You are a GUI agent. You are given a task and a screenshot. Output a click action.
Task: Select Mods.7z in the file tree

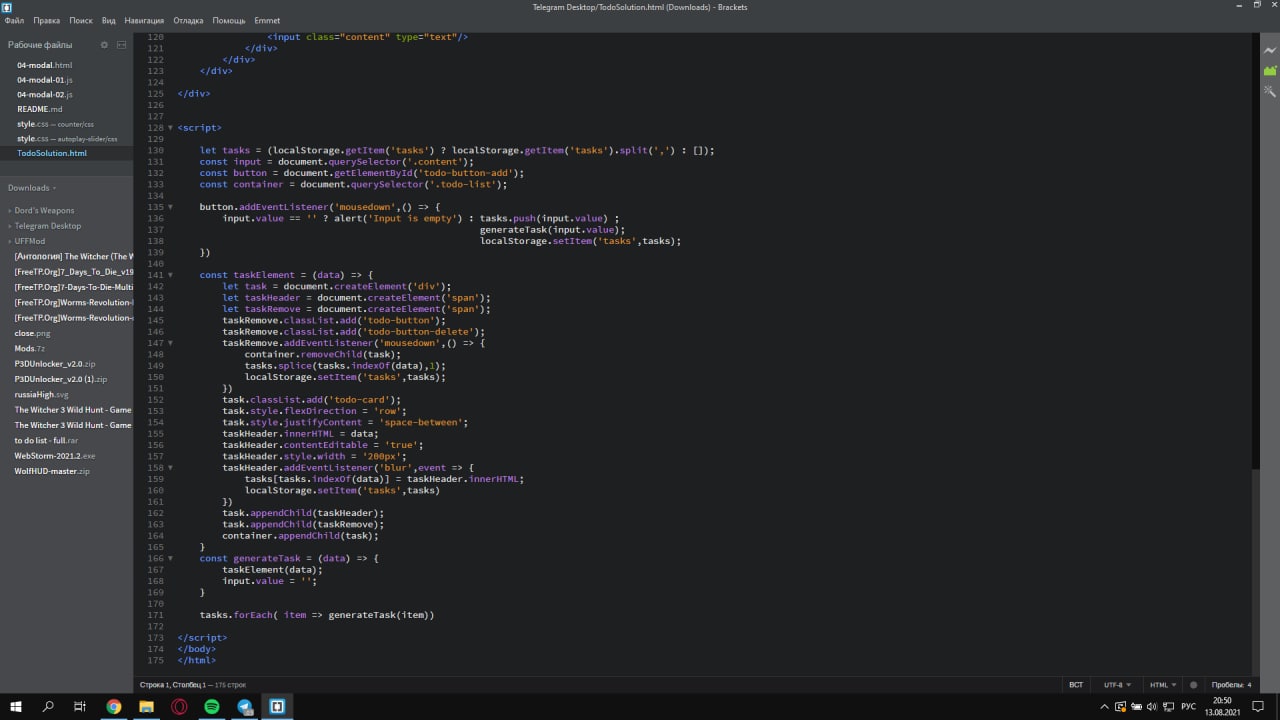[x=30, y=348]
